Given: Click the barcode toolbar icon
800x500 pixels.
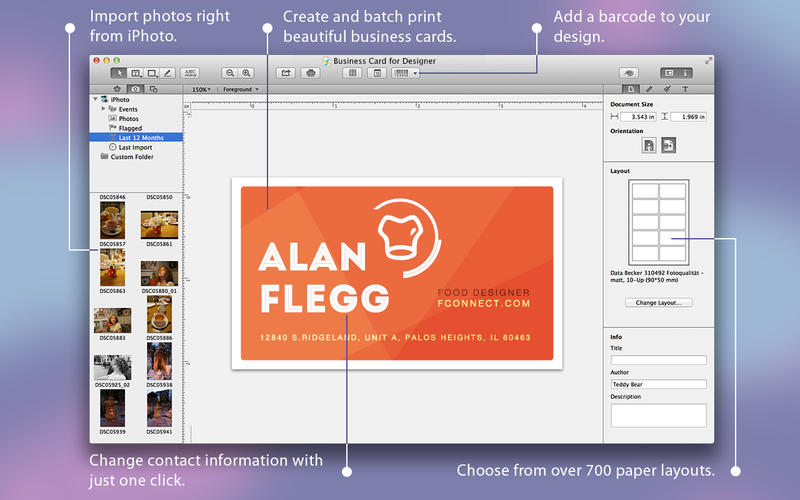Looking at the screenshot, I should pyautogui.click(x=402, y=73).
